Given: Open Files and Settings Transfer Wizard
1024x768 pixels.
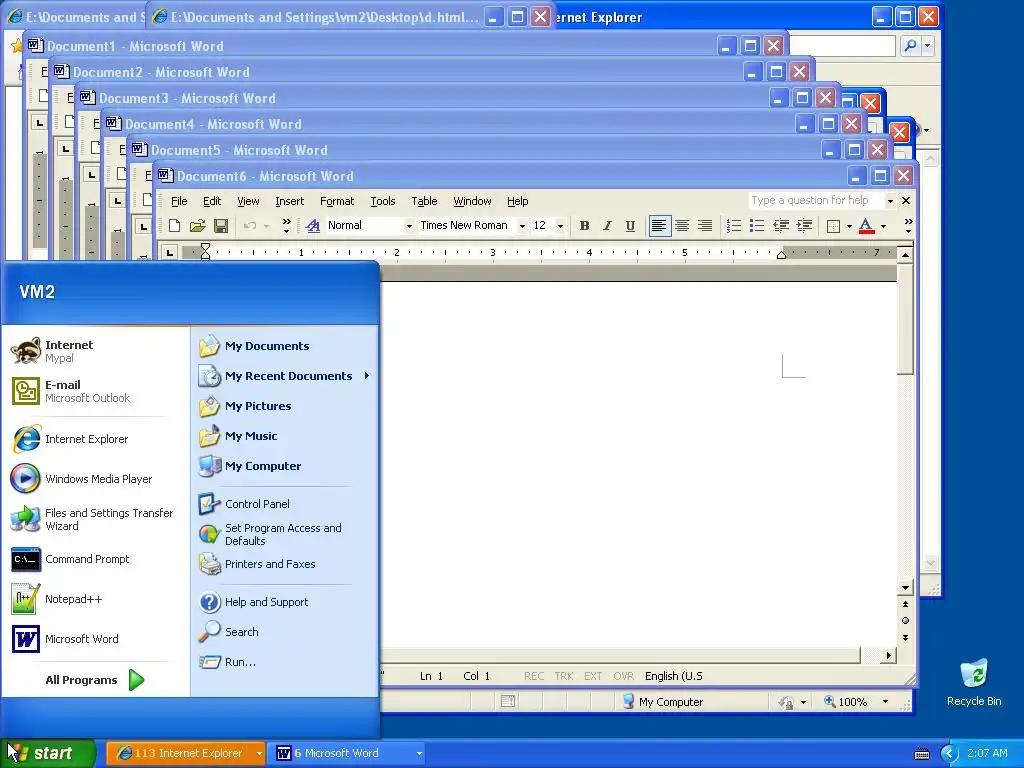Looking at the screenshot, I should (95, 519).
